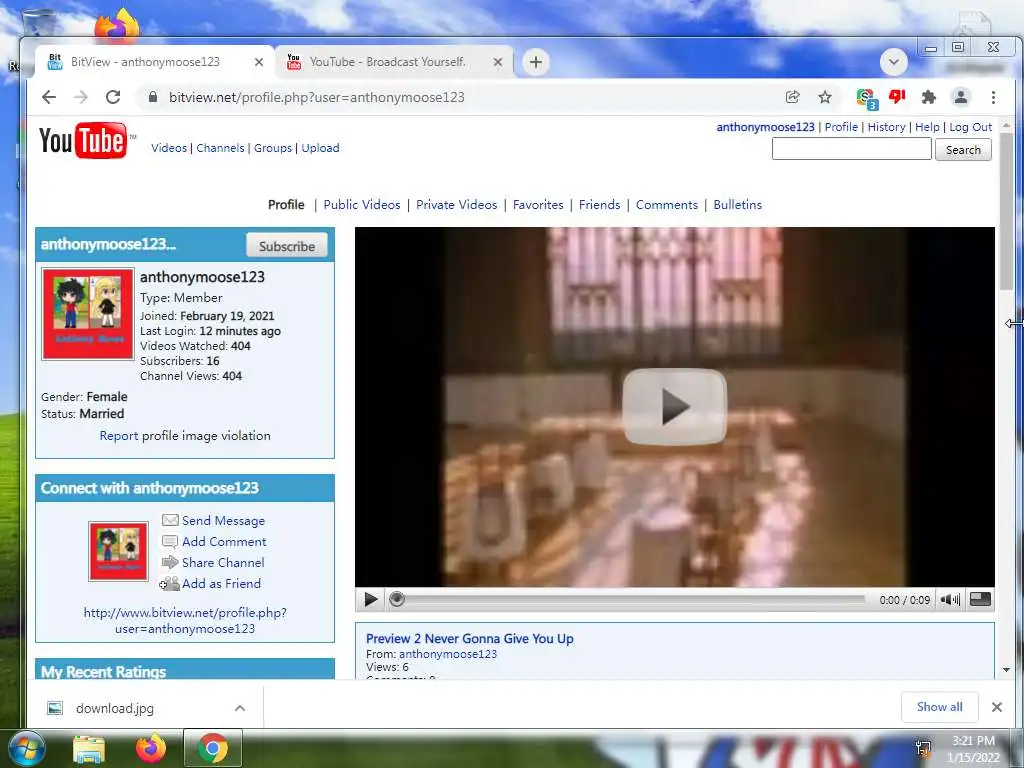Close the BitView anthonymoose123 tab

(259, 62)
